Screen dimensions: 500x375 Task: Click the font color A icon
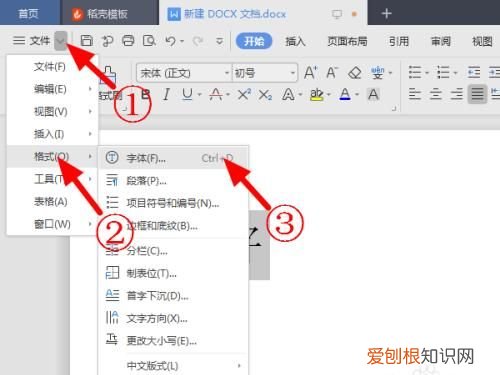[x=345, y=95]
